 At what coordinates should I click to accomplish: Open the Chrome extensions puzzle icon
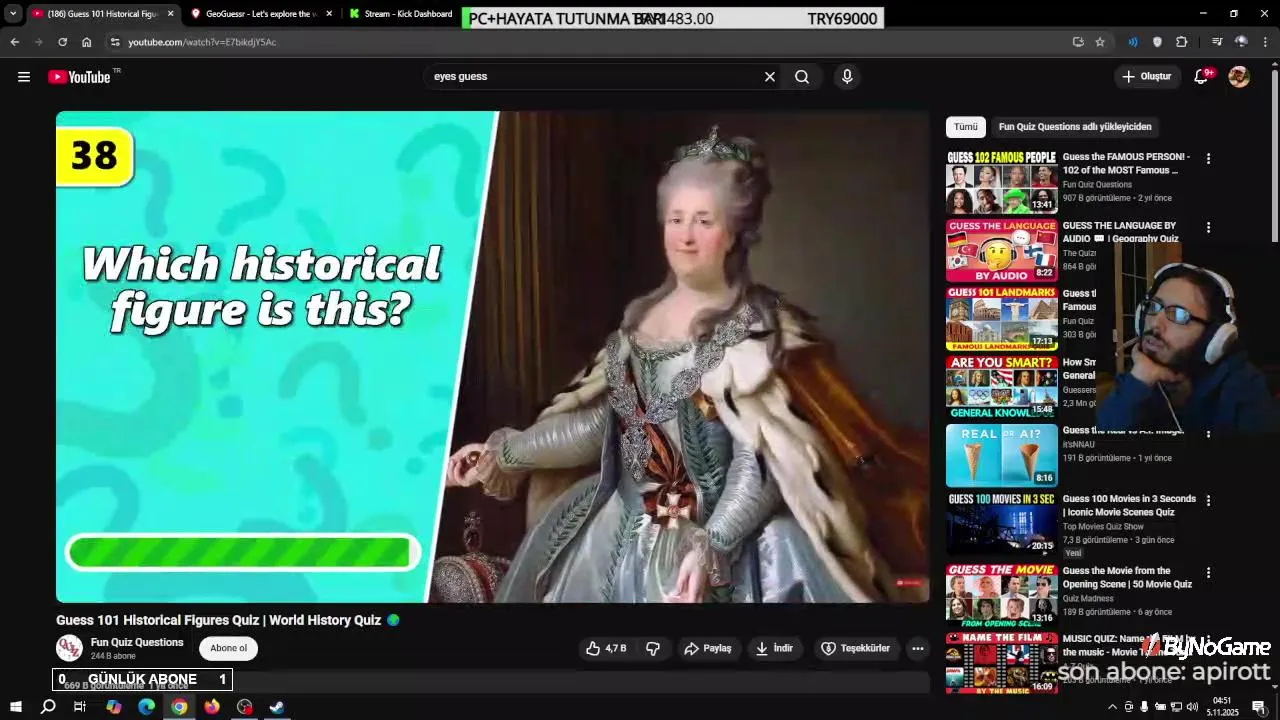point(1181,42)
